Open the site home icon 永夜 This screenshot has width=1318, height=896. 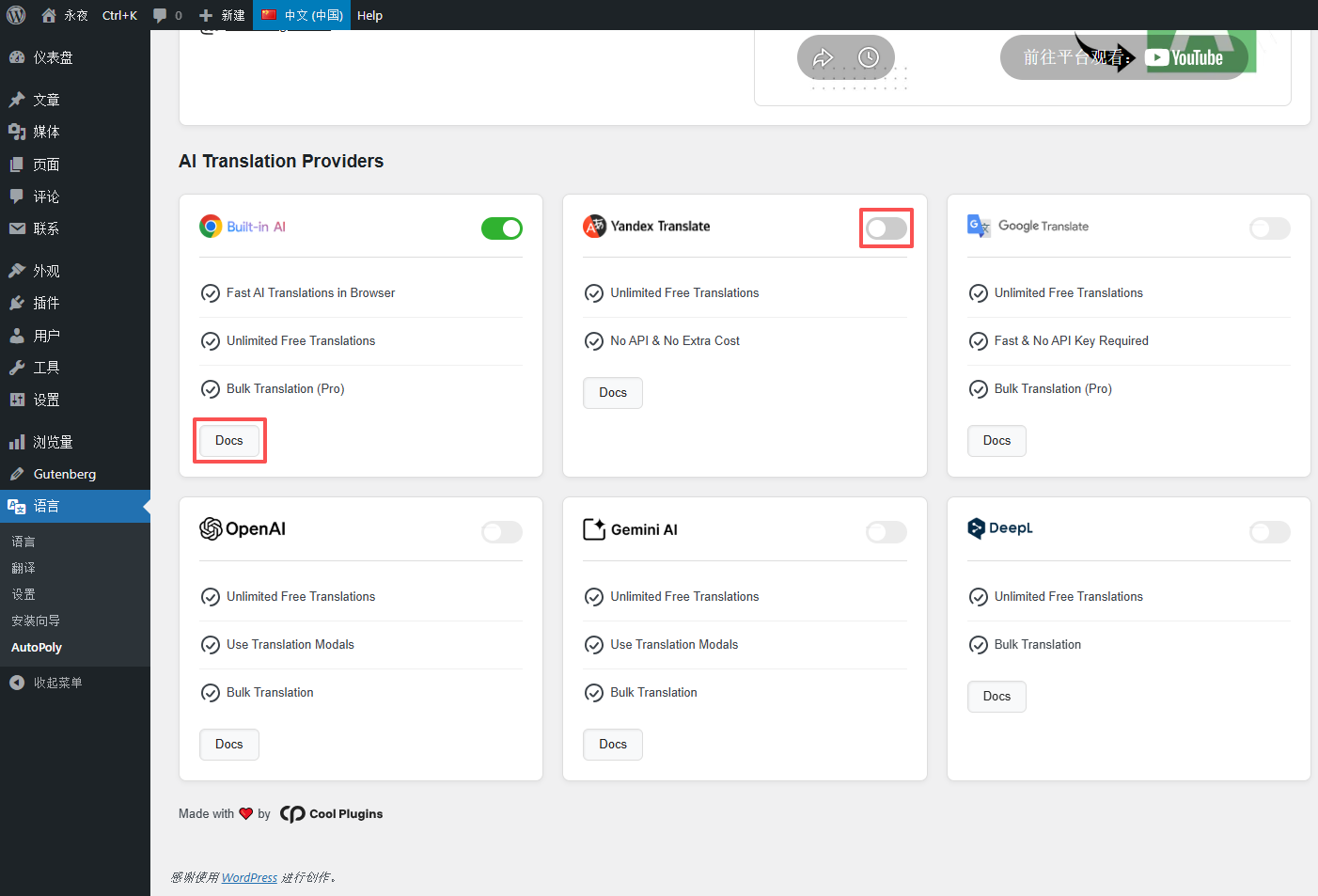click(49, 15)
